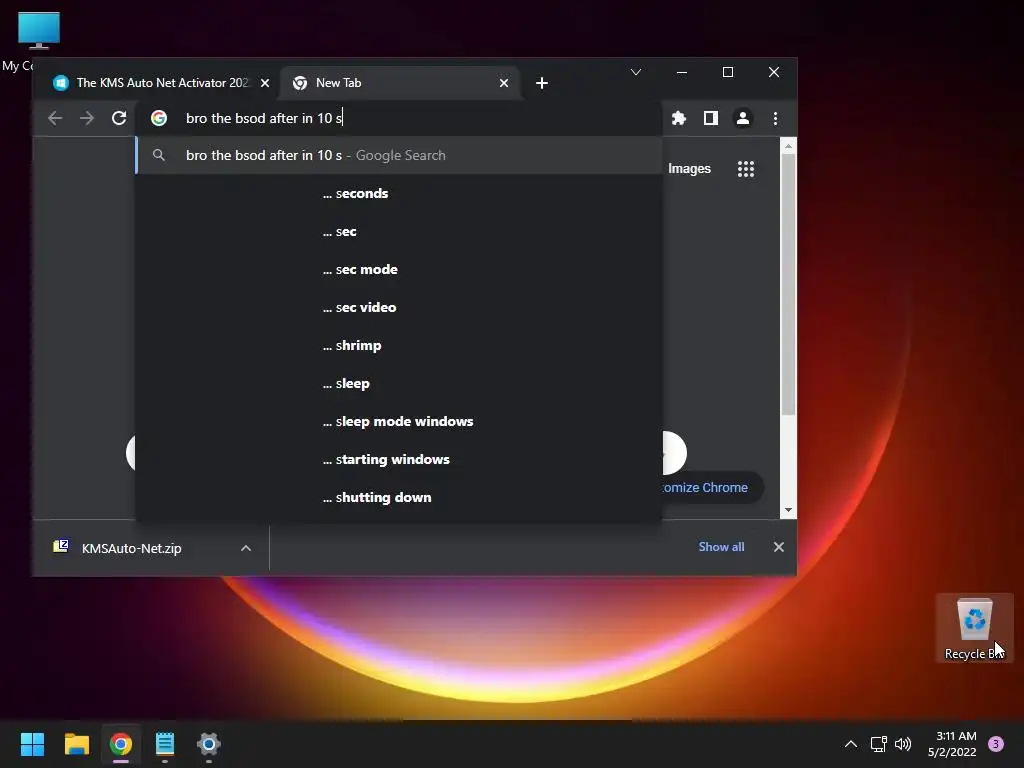Reload the page with the refresh icon
This screenshot has width=1024, height=768.
pos(119,118)
